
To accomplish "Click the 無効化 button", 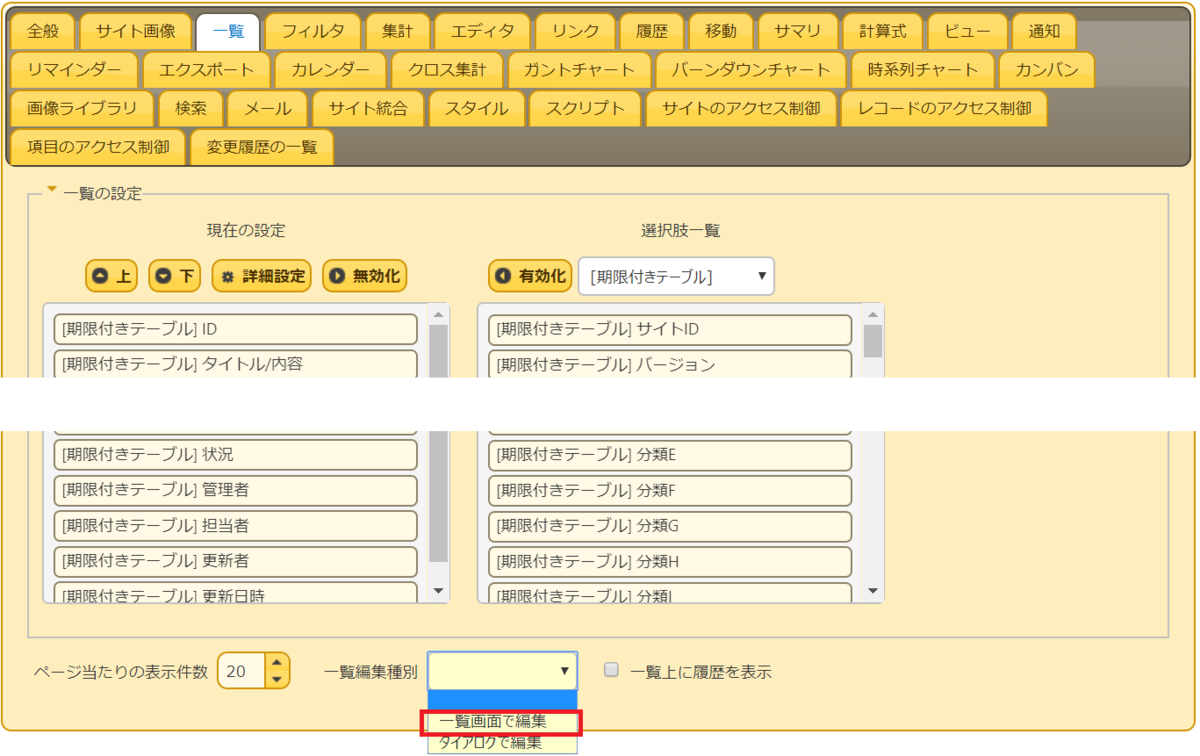I will [x=365, y=276].
